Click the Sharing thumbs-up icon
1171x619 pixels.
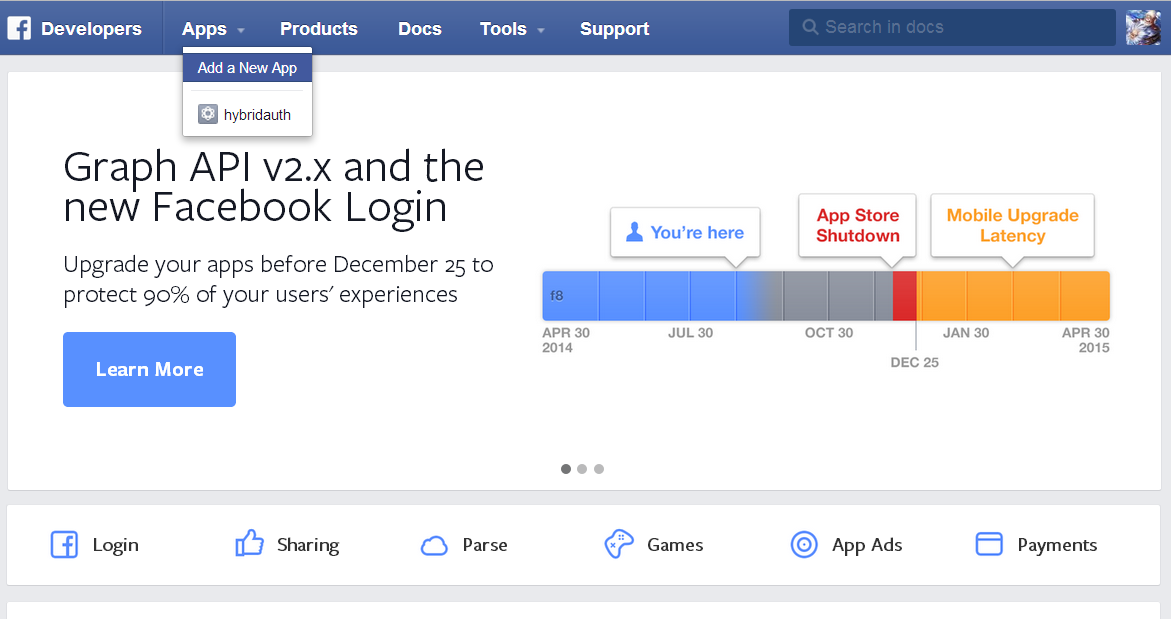[x=249, y=544]
